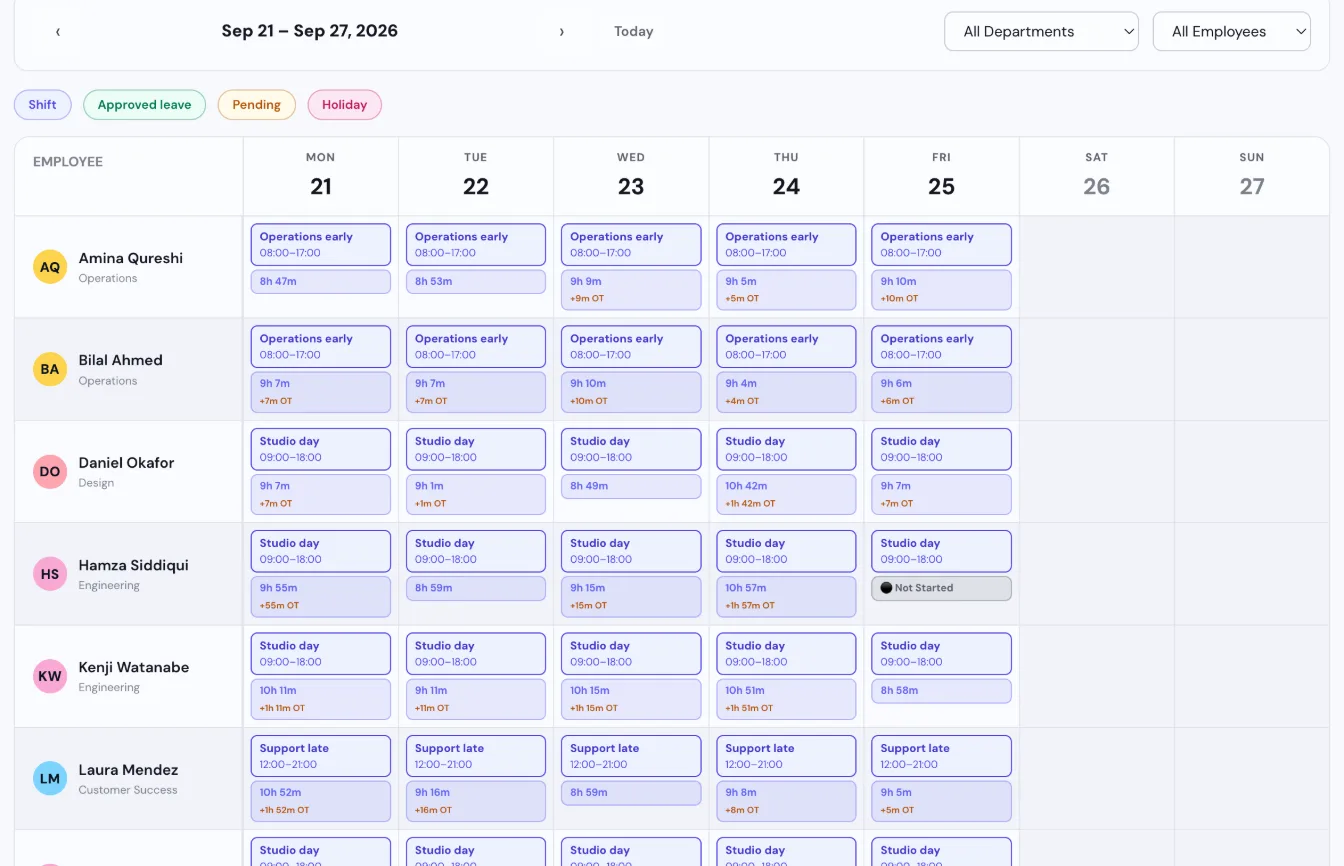This screenshot has width=1344, height=866.
Task: Click Amina Qureshi's Tuesday 8h 53m timesheet
Action: [476, 282]
